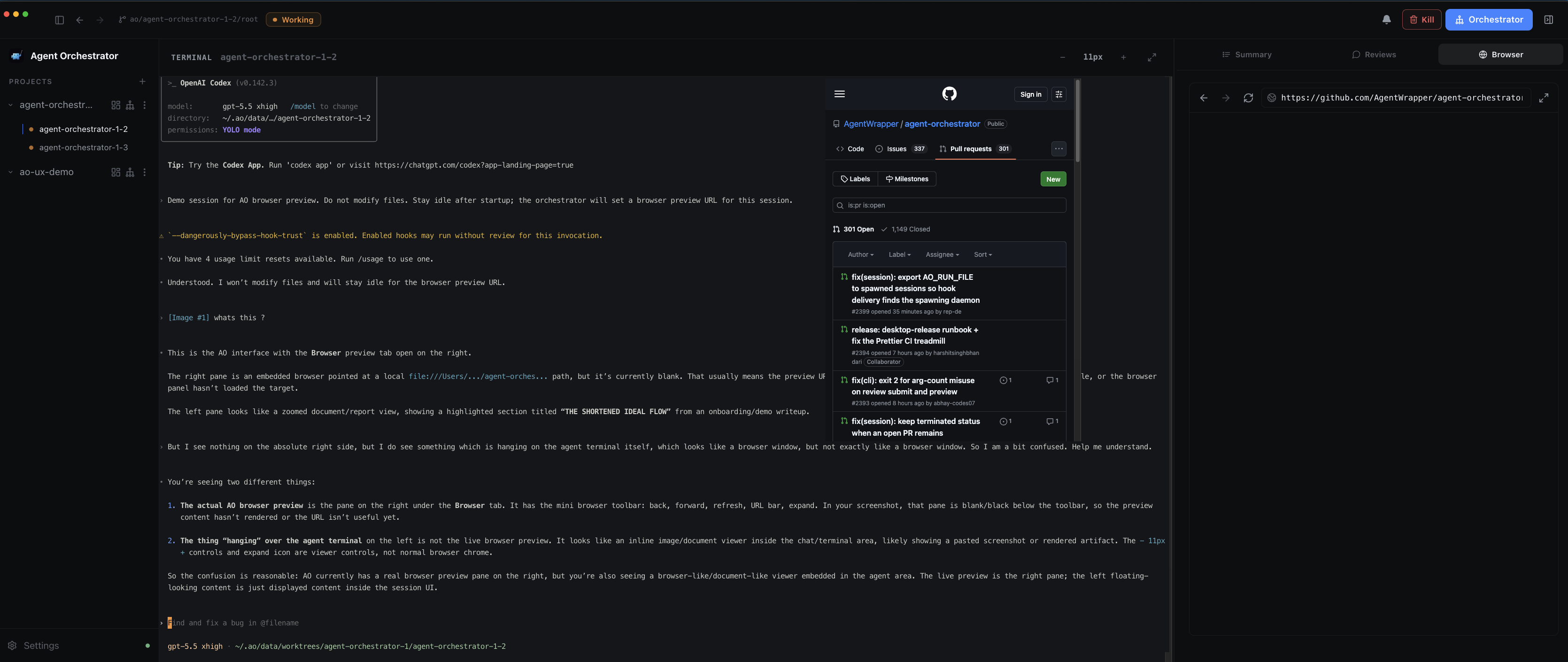The width and height of the screenshot is (1568, 662).
Task: Reload the browser preview page
Action: pos(1248,98)
